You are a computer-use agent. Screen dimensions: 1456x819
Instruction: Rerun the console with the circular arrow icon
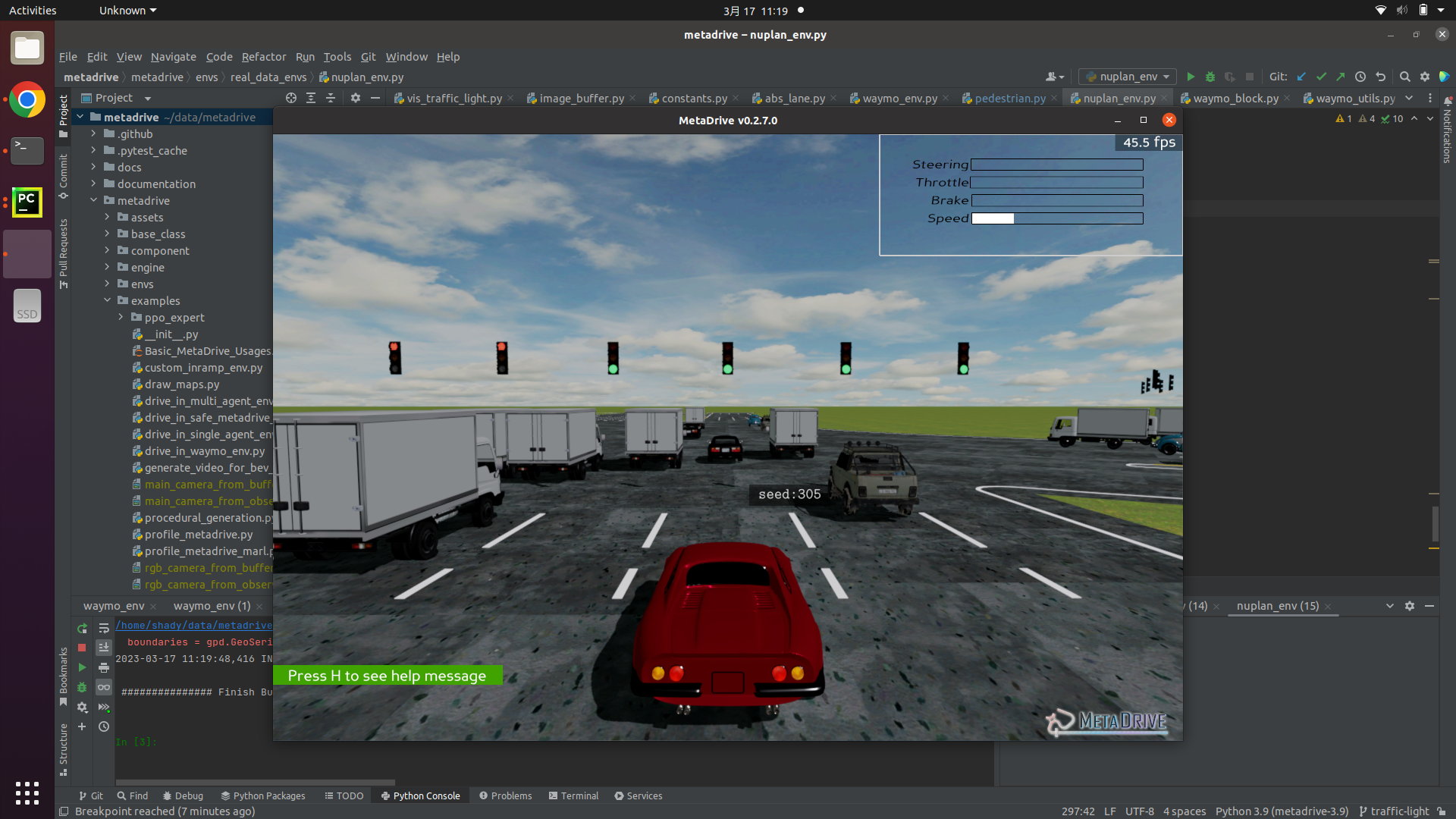[x=81, y=628]
